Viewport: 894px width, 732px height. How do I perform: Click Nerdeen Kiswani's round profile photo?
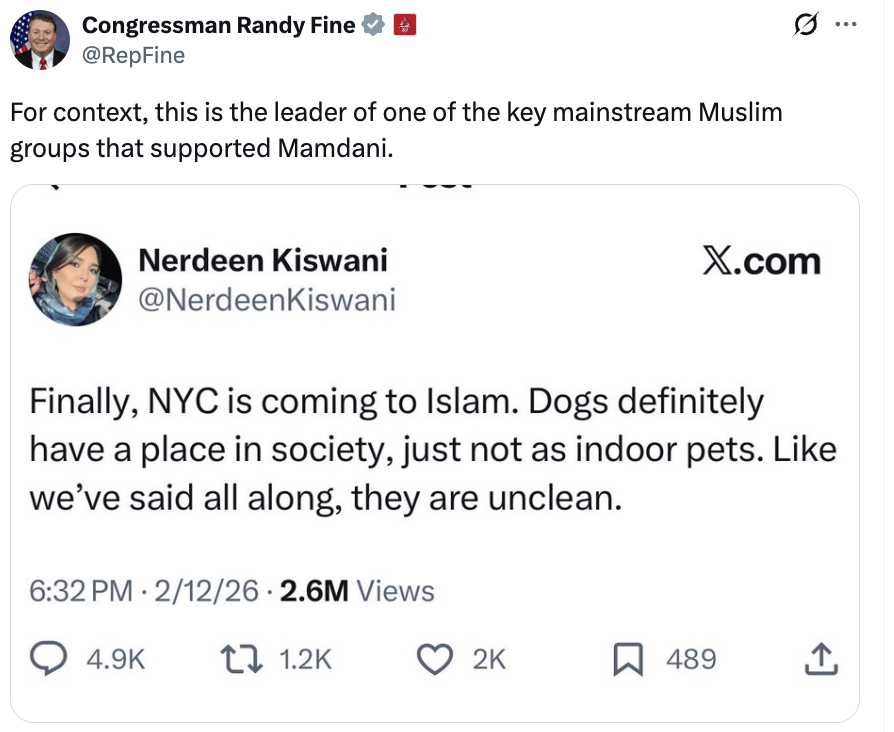75,279
